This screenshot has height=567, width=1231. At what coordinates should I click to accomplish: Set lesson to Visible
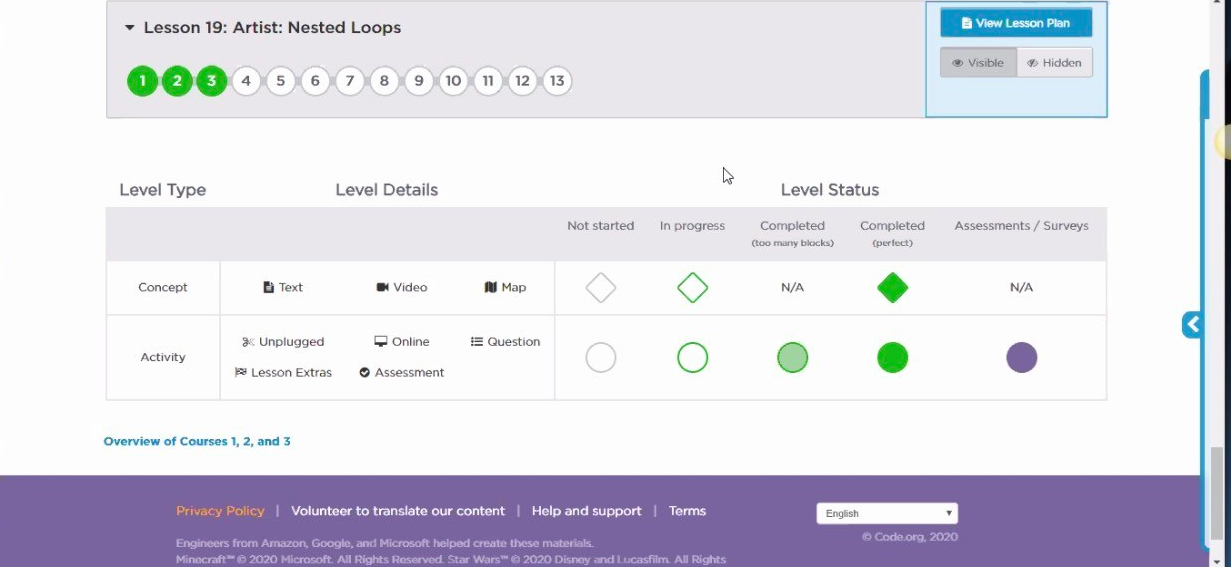tap(978, 63)
